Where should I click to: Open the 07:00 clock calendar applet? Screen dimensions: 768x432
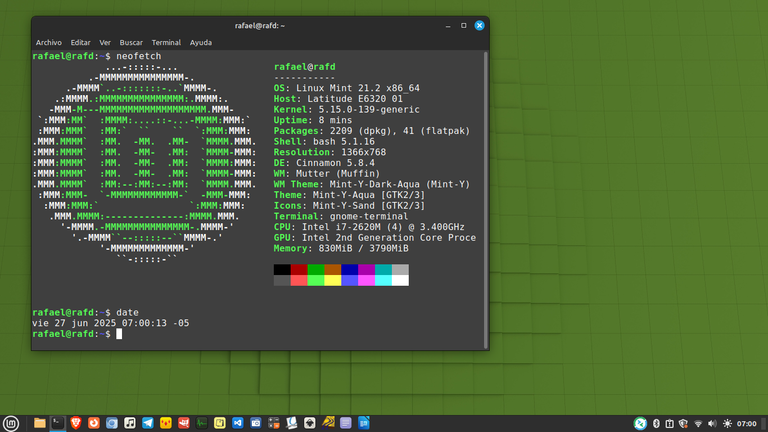click(x=746, y=424)
